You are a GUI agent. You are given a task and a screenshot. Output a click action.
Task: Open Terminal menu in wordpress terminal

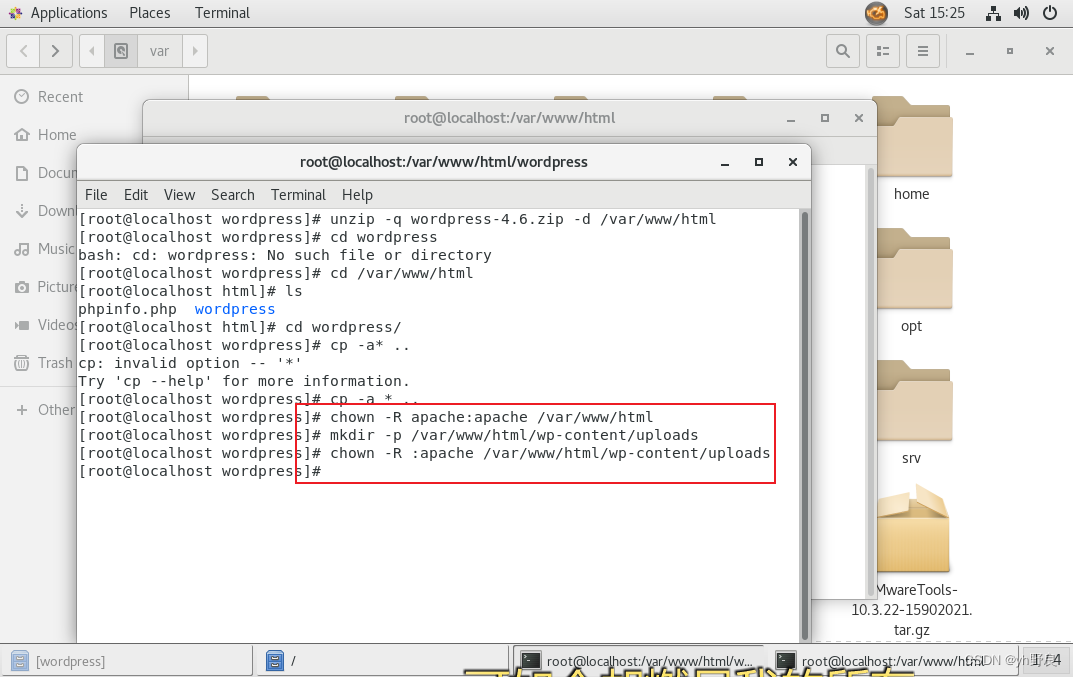(298, 195)
